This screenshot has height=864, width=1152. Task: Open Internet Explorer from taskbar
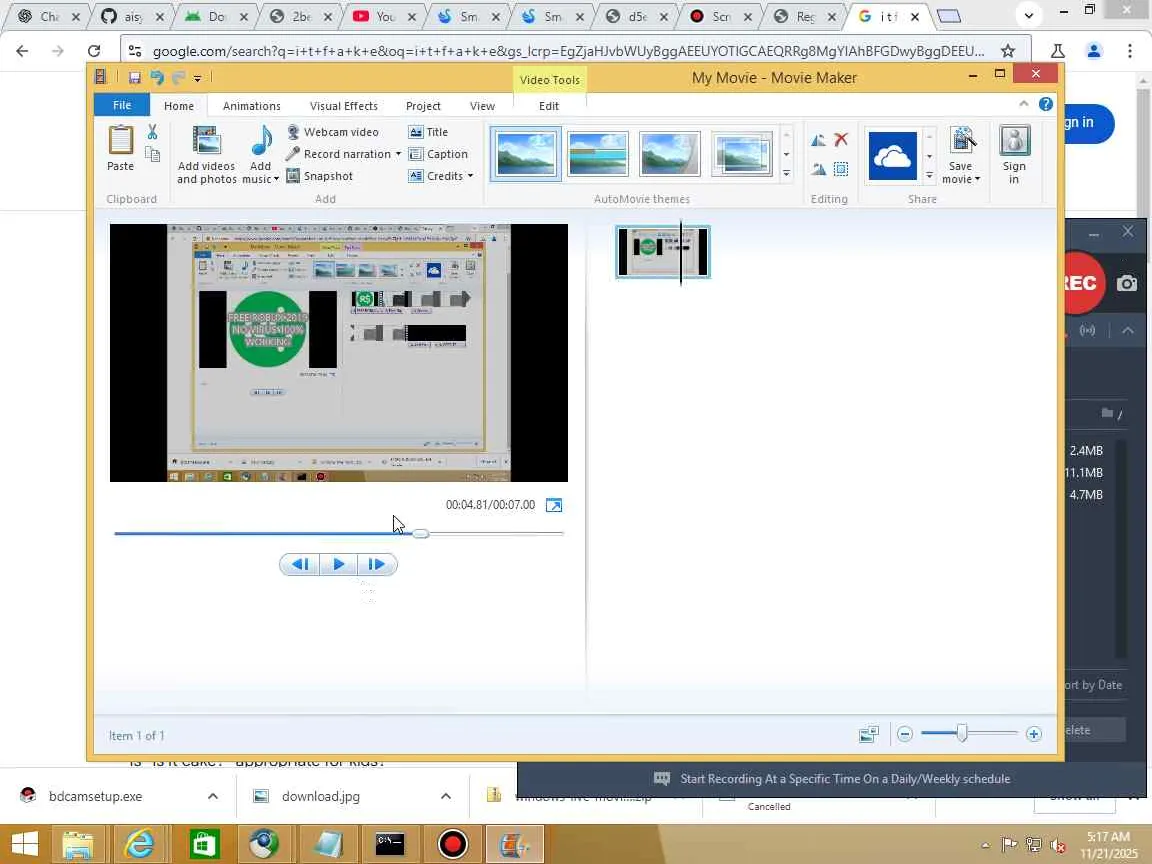tap(138, 844)
